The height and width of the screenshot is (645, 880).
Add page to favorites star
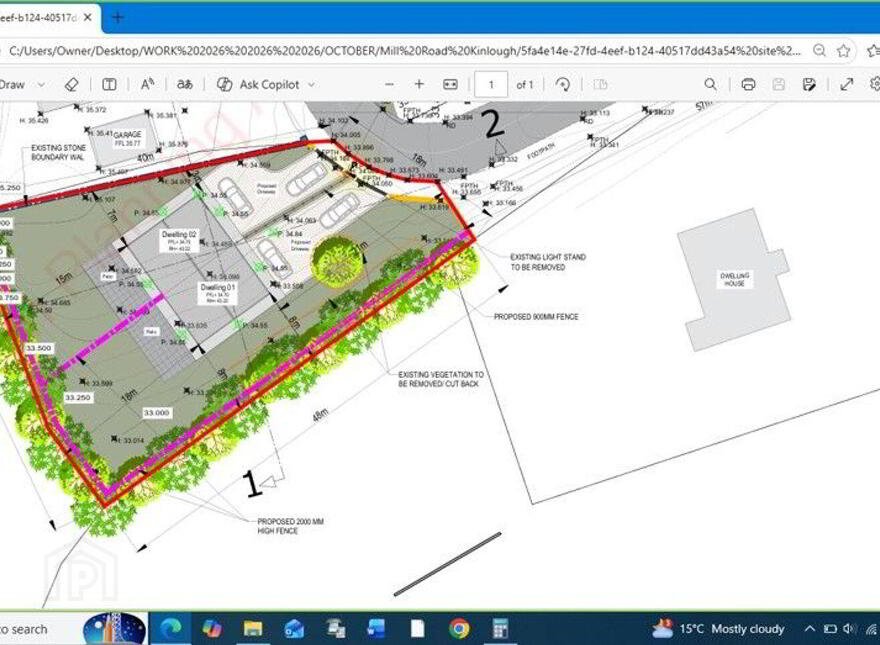pyautogui.click(x=844, y=51)
